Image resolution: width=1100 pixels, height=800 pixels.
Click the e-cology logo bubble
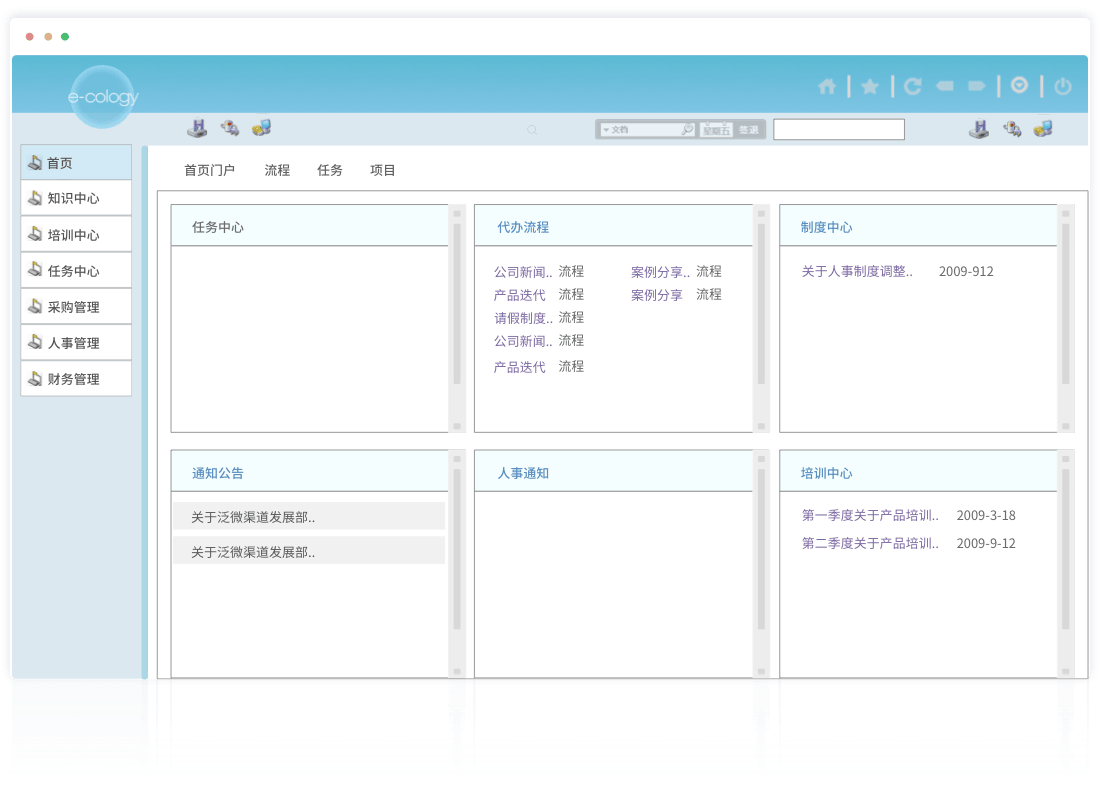tap(102, 97)
